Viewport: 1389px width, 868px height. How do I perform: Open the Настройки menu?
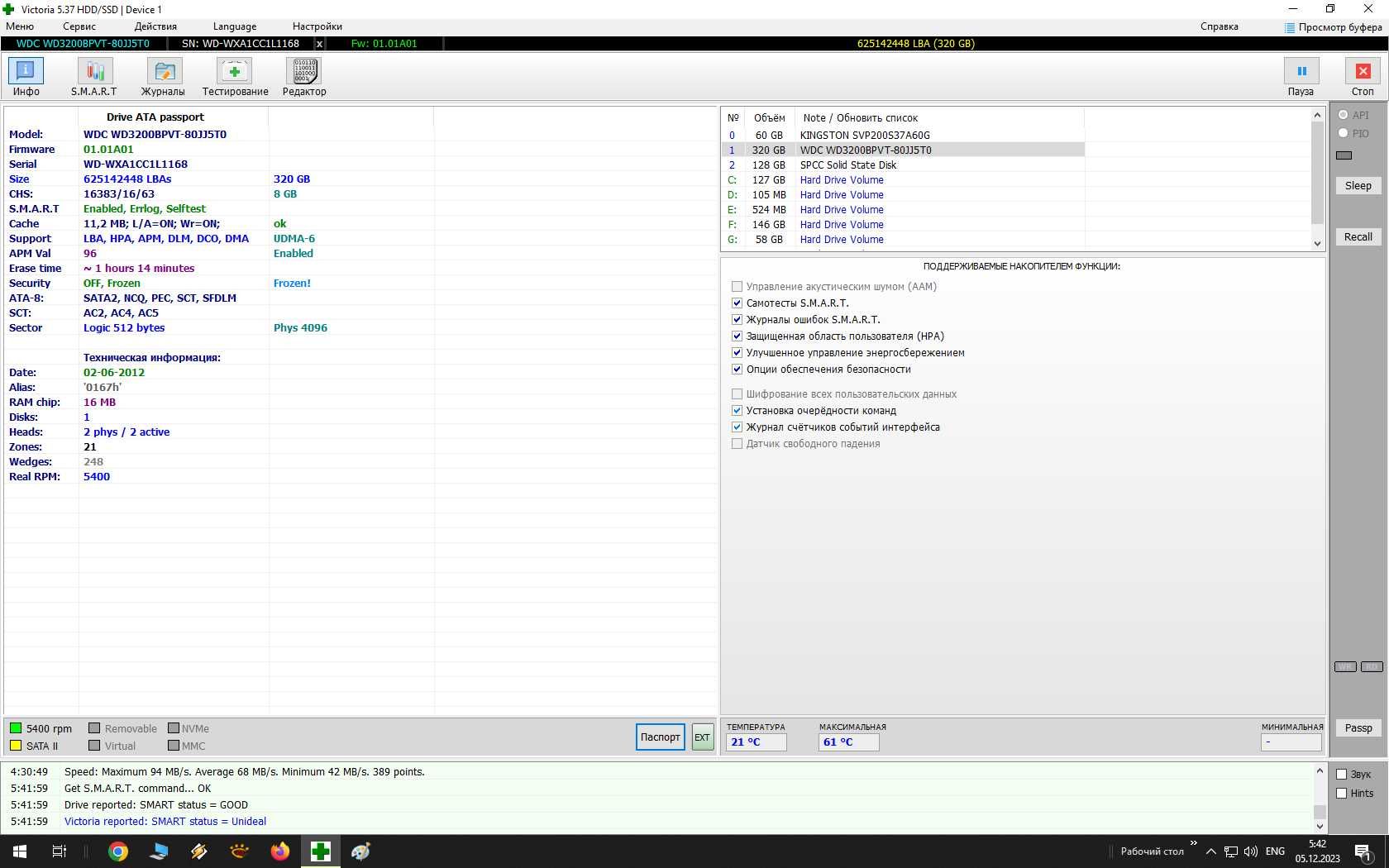317,26
